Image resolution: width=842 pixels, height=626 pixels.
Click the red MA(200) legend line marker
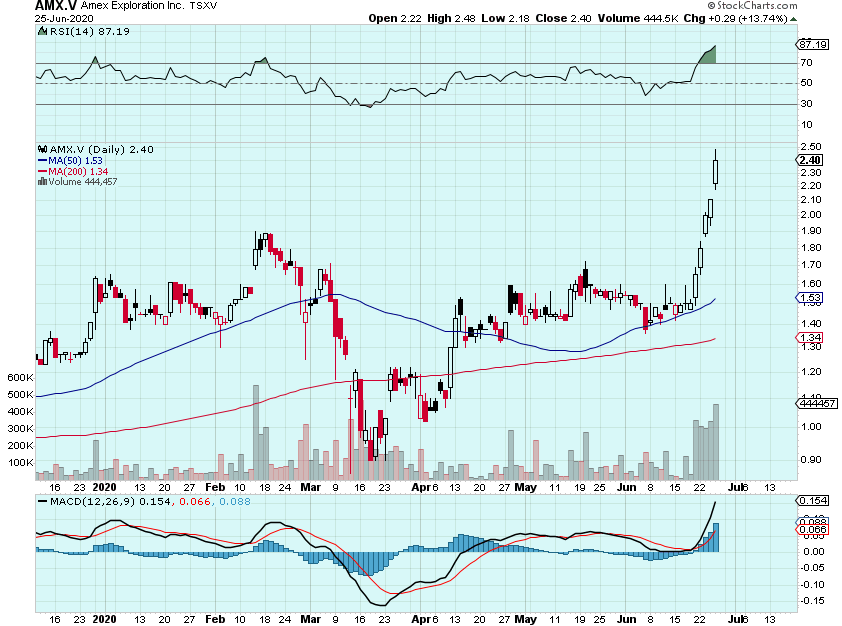click(41, 171)
